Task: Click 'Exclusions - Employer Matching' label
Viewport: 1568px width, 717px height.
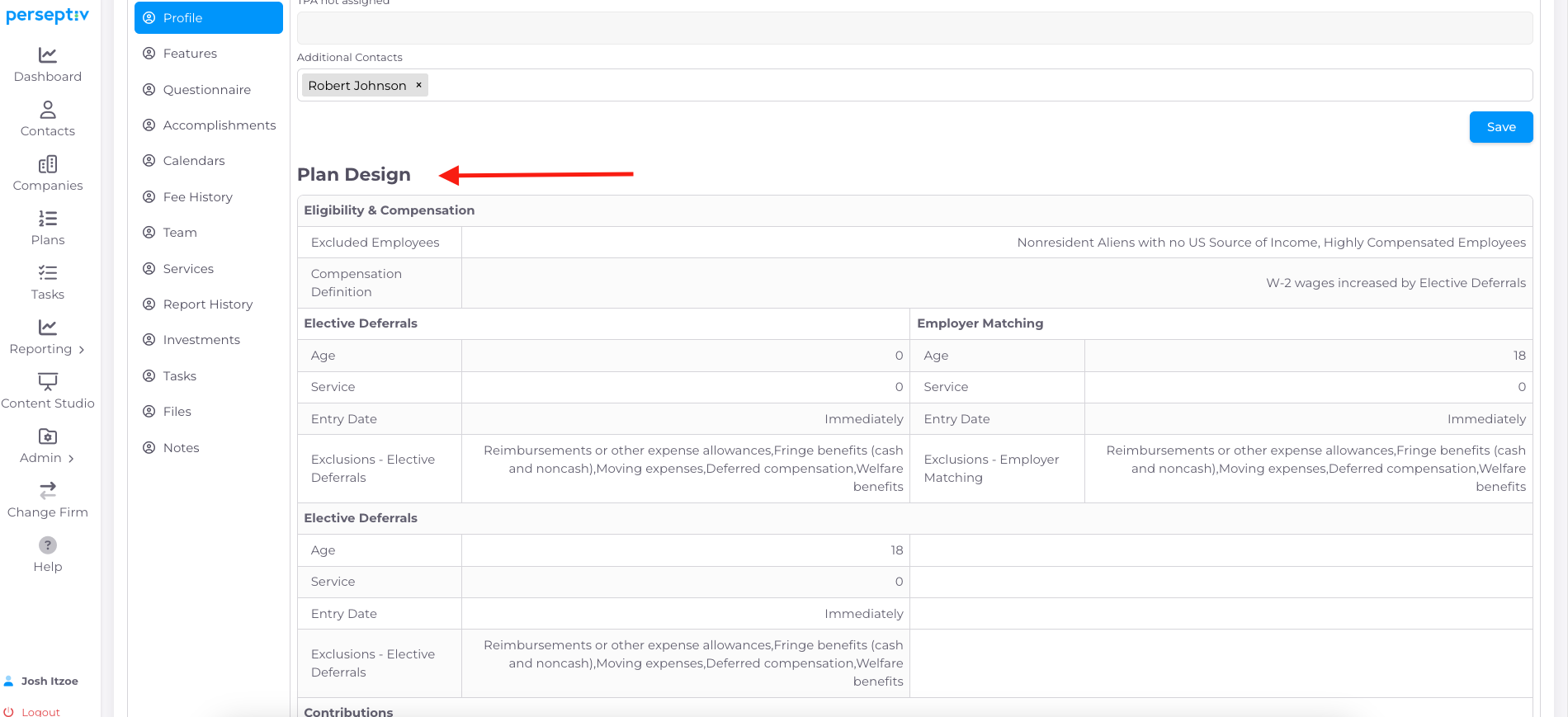Action: [991, 469]
